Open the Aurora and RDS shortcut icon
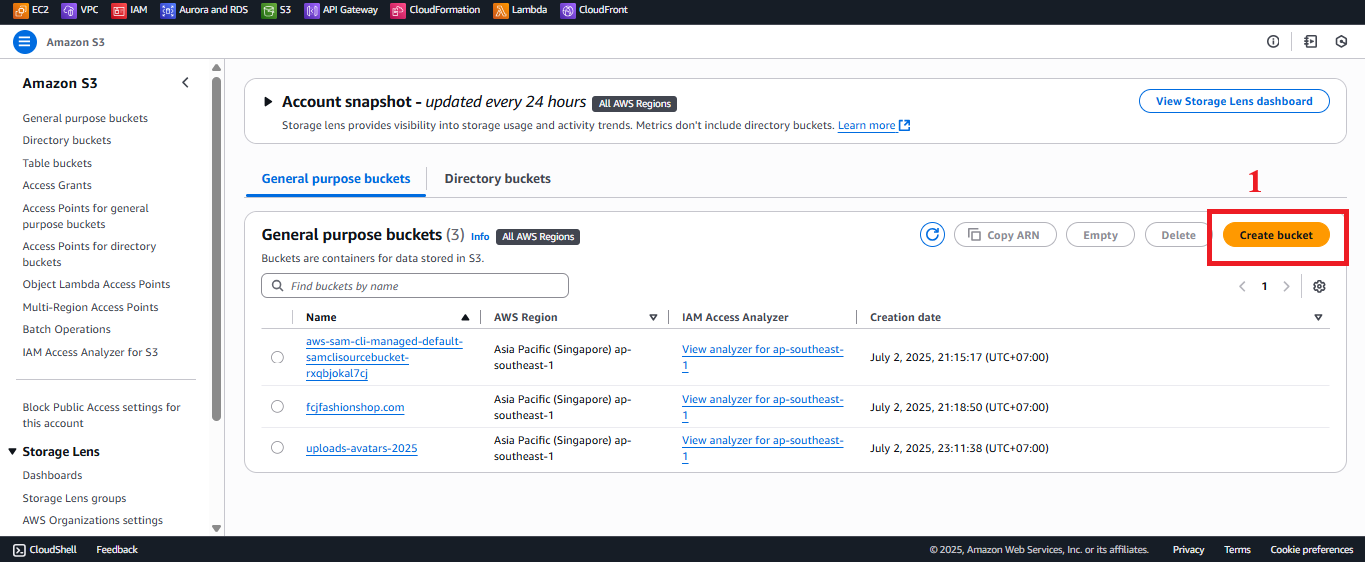Viewport: 1365px width, 562px height. pos(167,10)
